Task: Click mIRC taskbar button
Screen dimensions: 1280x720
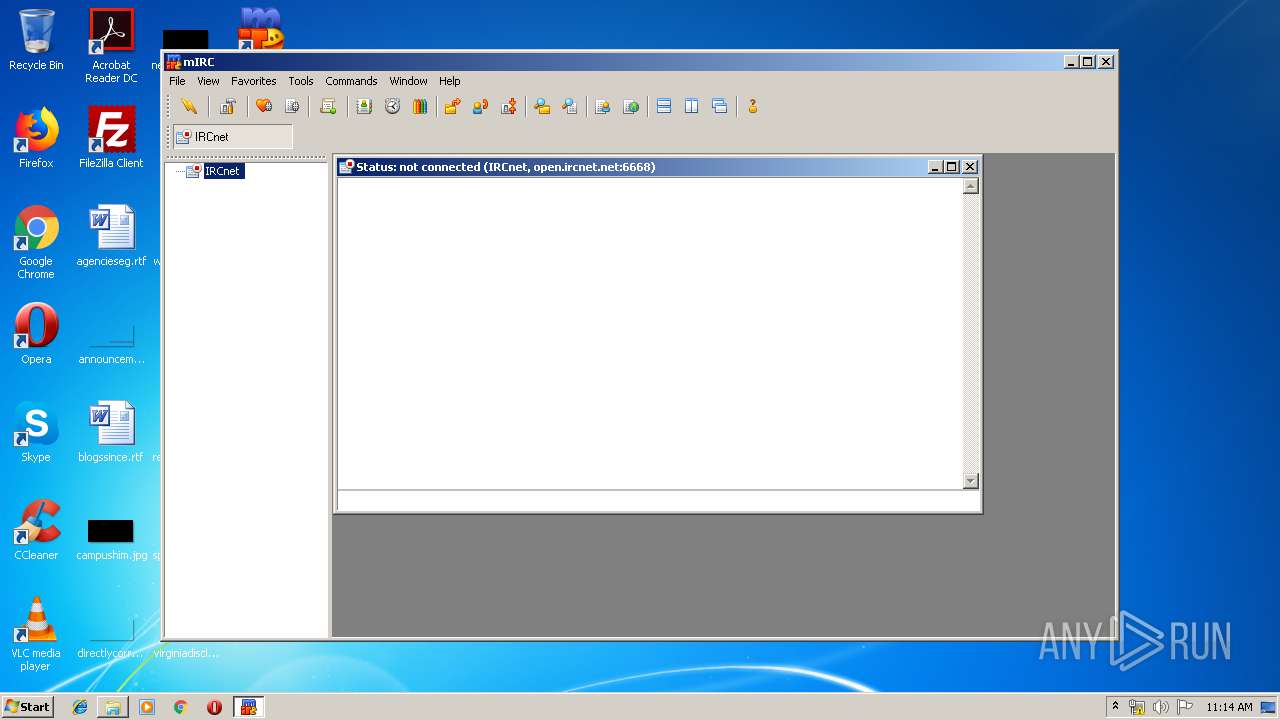Action: [x=248, y=707]
